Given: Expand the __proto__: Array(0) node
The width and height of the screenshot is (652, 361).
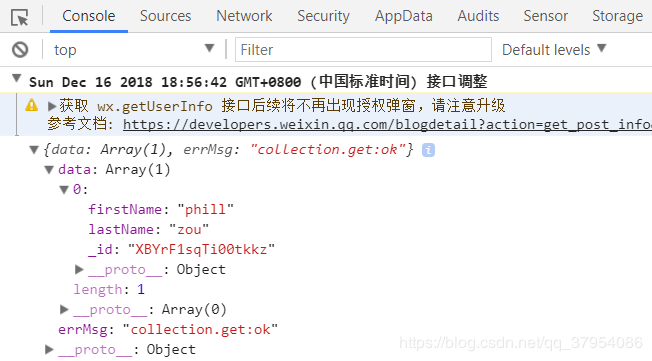Looking at the screenshot, I should (64, 309).
